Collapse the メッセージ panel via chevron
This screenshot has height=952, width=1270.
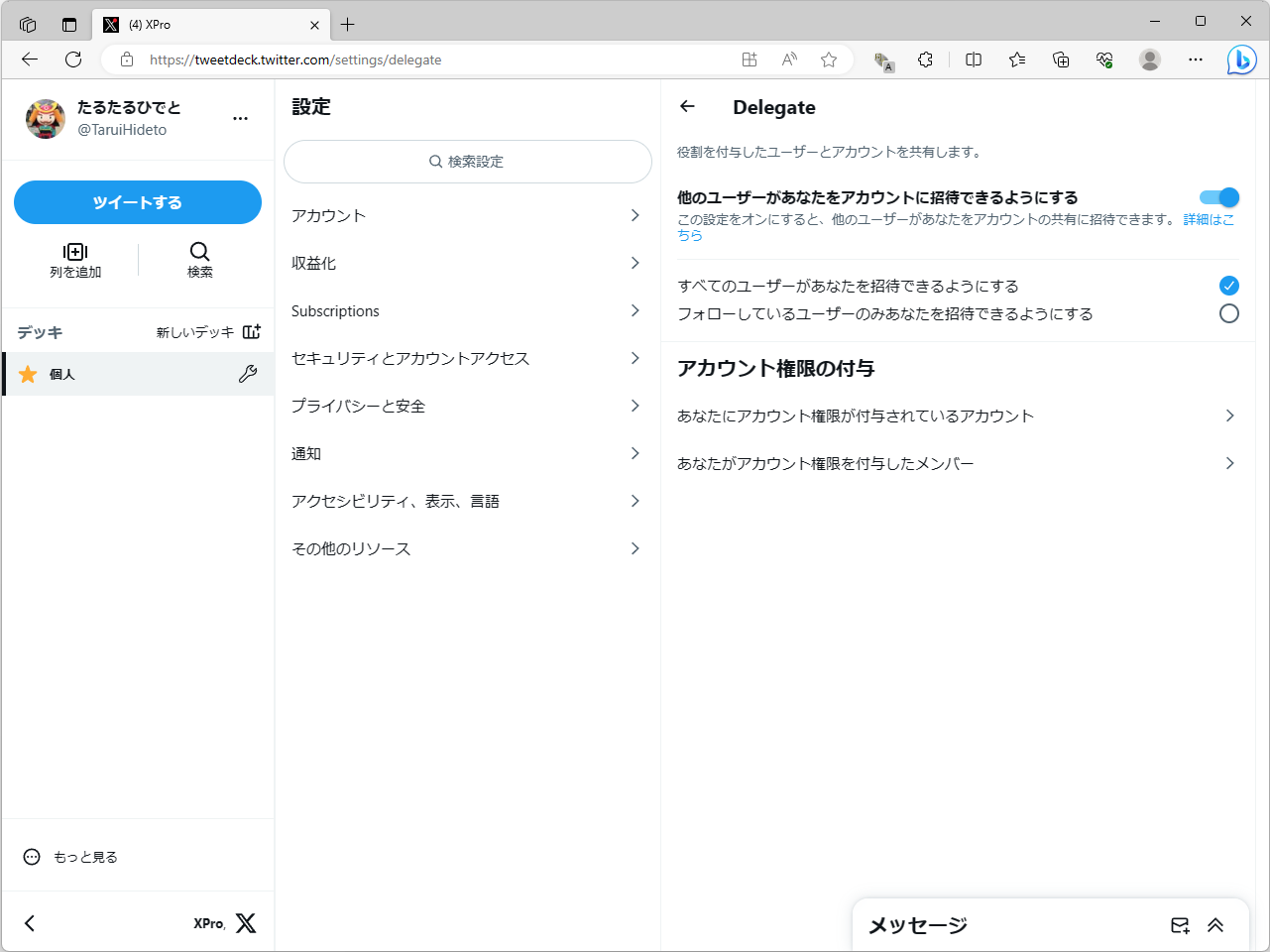[x=1215, y=925]
